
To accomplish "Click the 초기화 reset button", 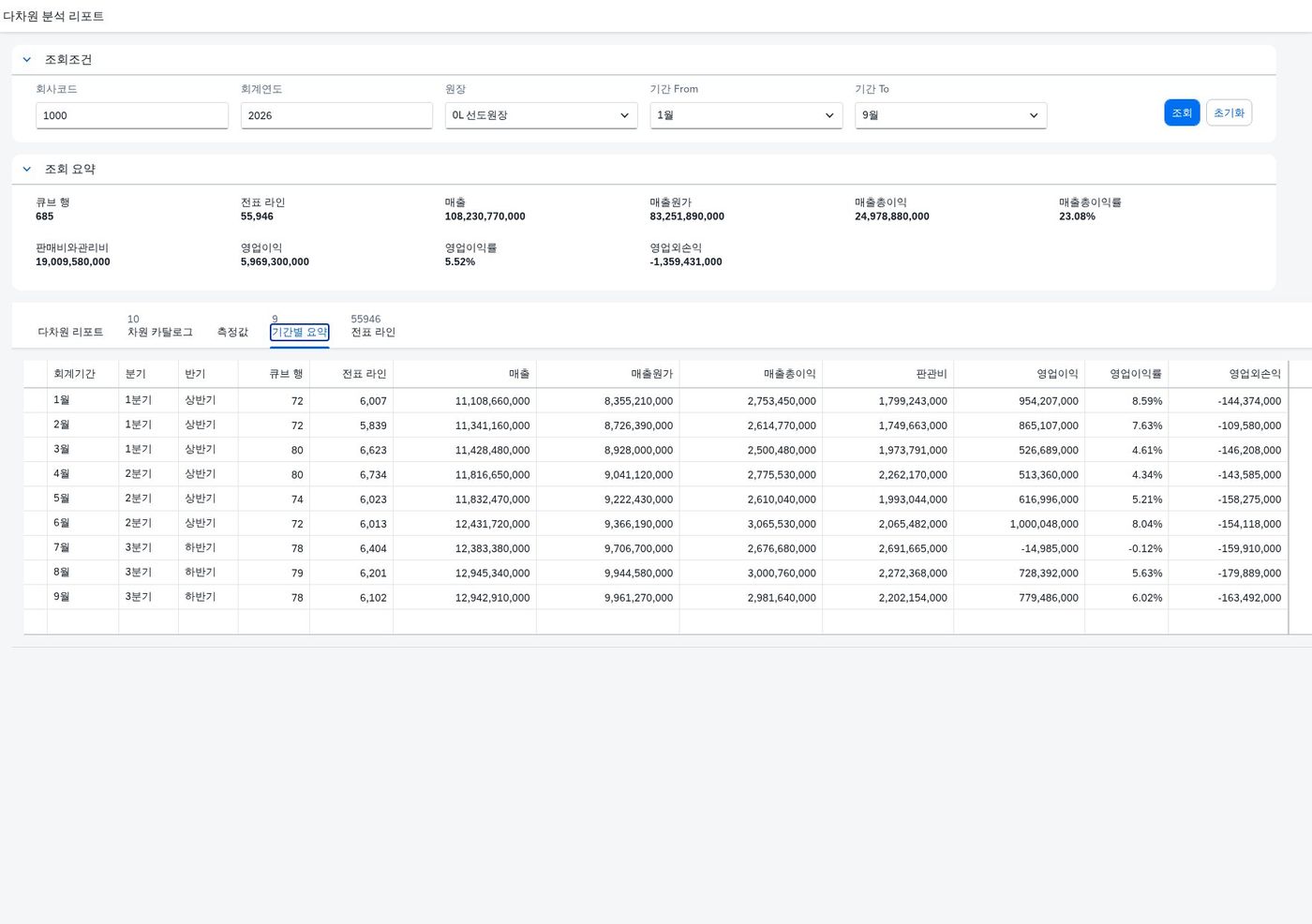I will coord(1229,112).
